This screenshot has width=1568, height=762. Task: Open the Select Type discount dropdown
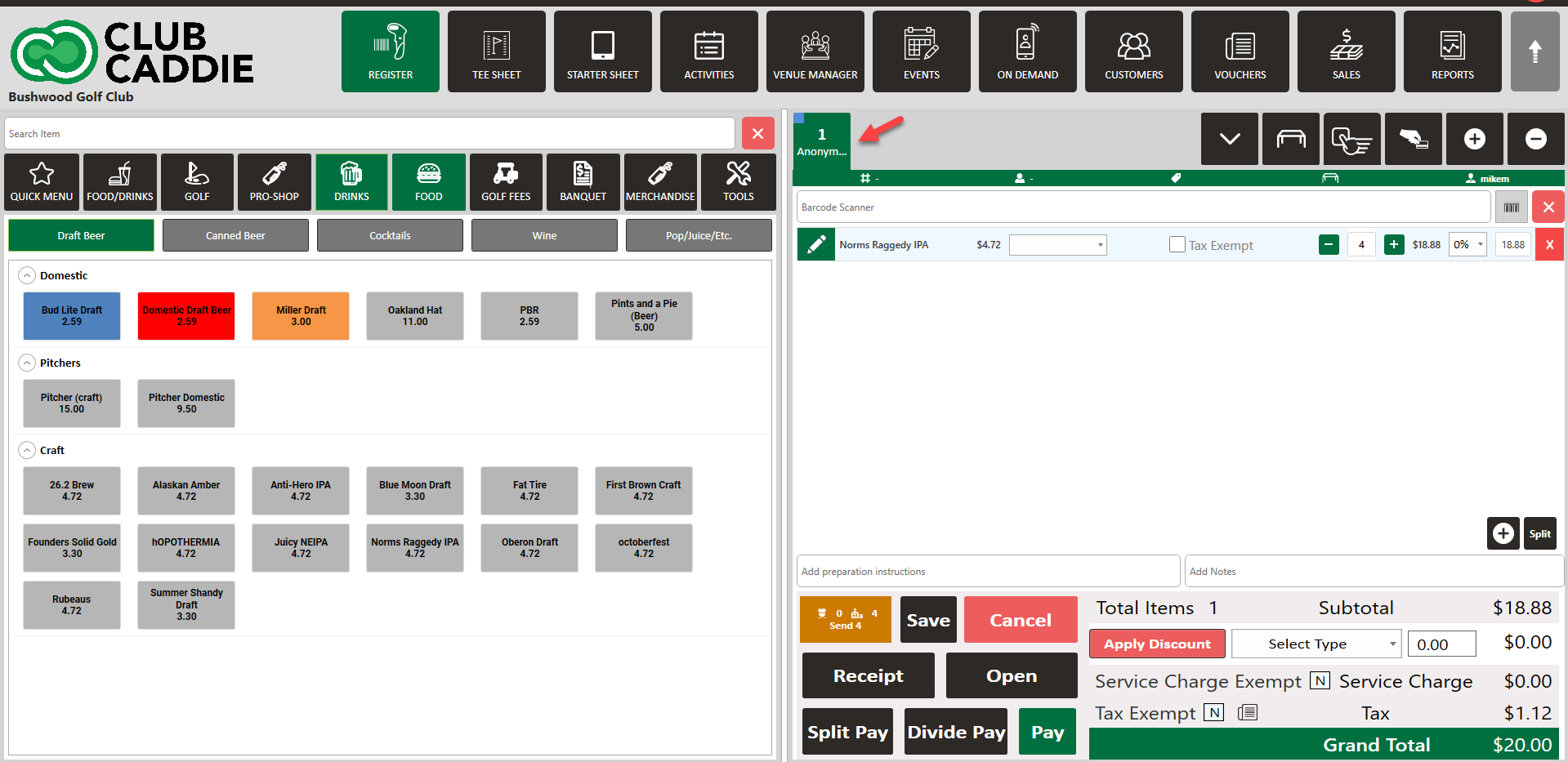tap(1316, 644)
